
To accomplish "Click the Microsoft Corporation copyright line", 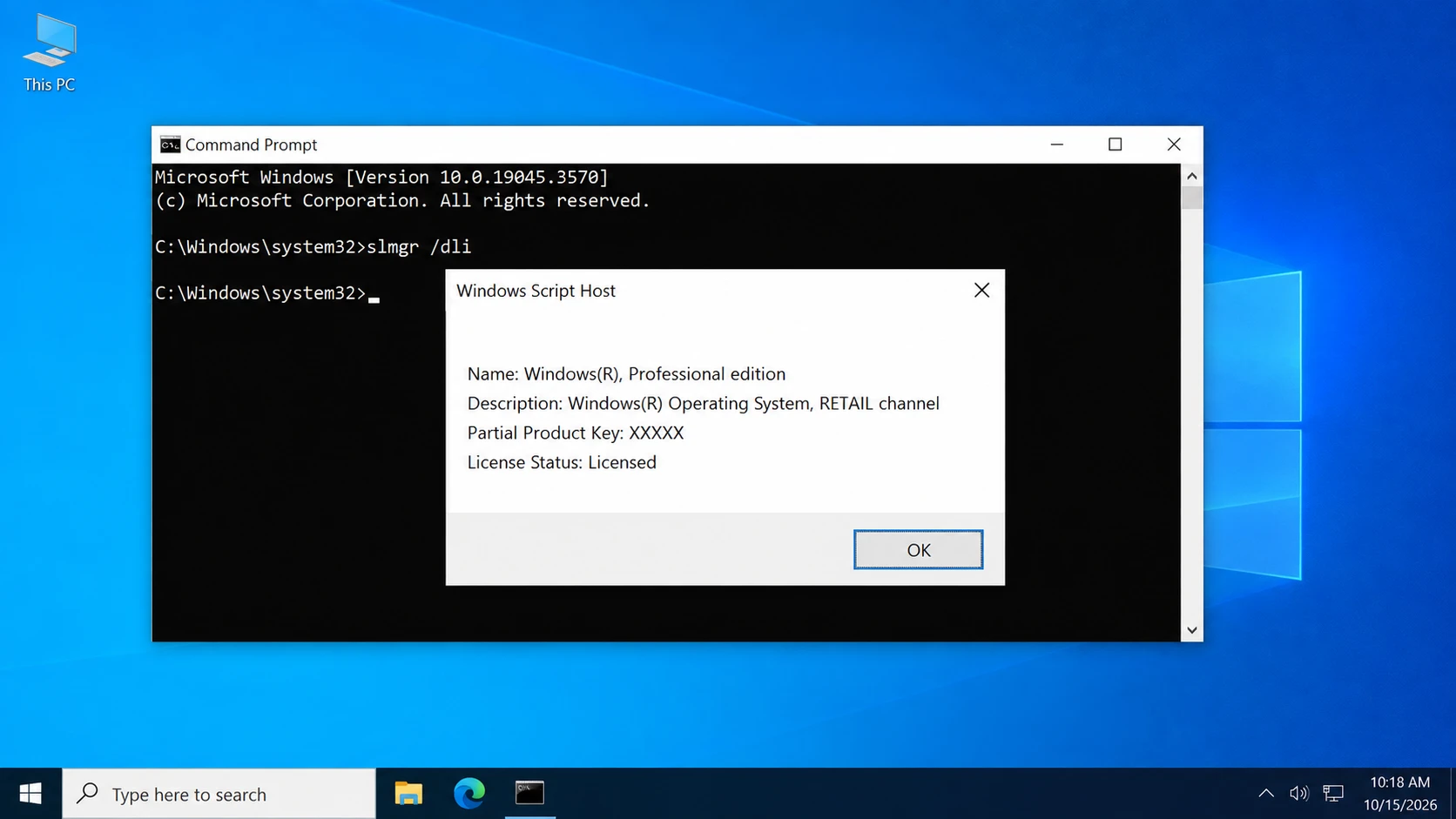I will coord(402,200).
